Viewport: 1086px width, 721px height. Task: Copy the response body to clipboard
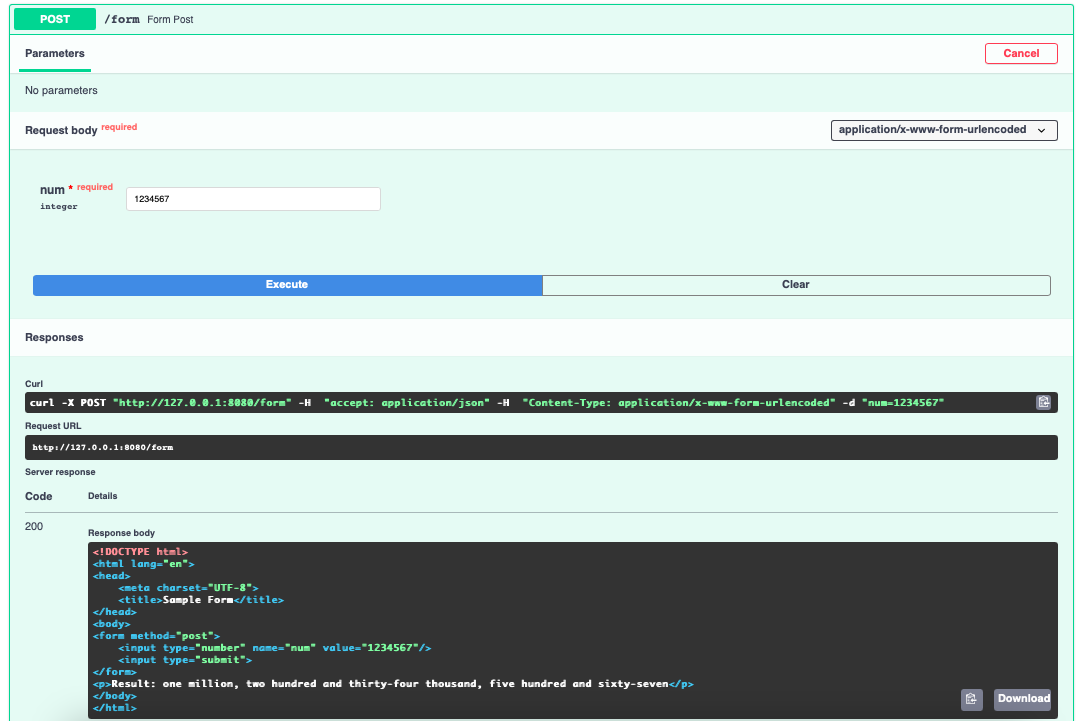click(971, 699)
